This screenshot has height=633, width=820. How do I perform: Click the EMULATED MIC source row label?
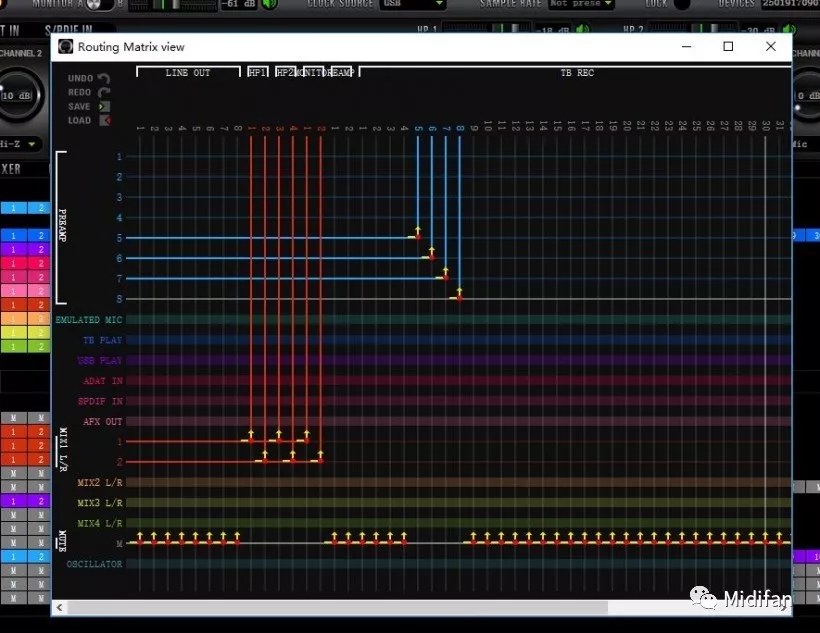pyautogui.click(x=91, y=320)
